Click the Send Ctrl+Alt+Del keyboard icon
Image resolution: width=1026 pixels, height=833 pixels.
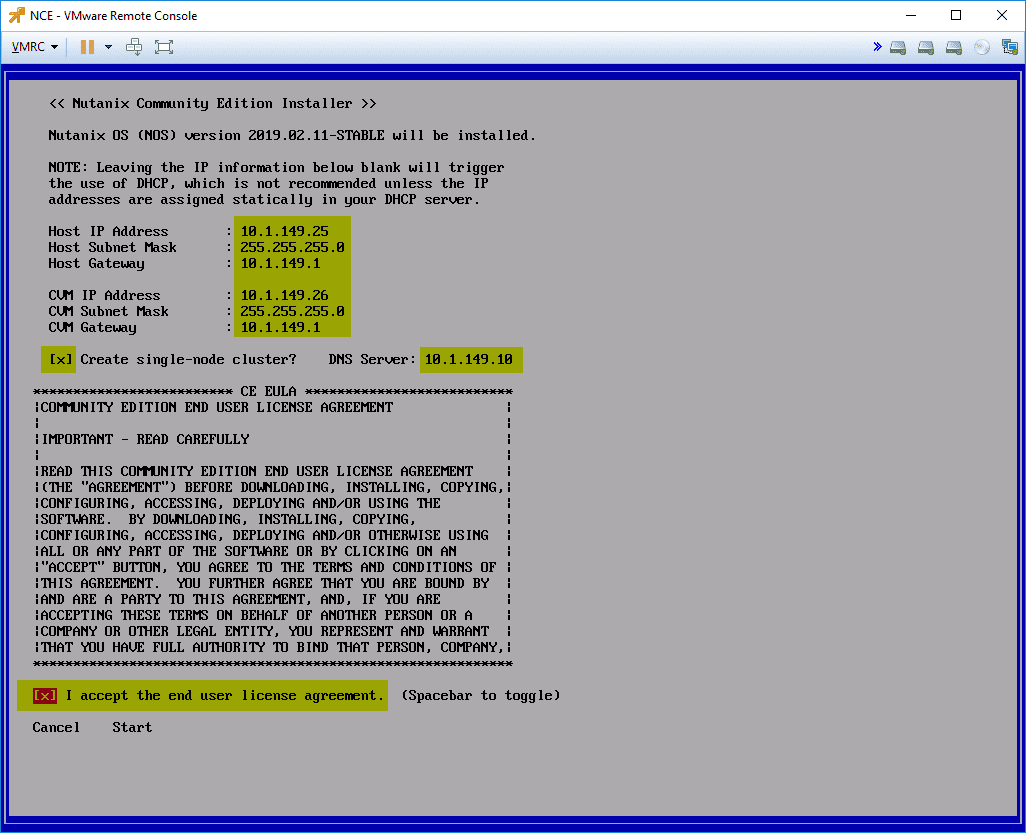click(x=134, y=47)
